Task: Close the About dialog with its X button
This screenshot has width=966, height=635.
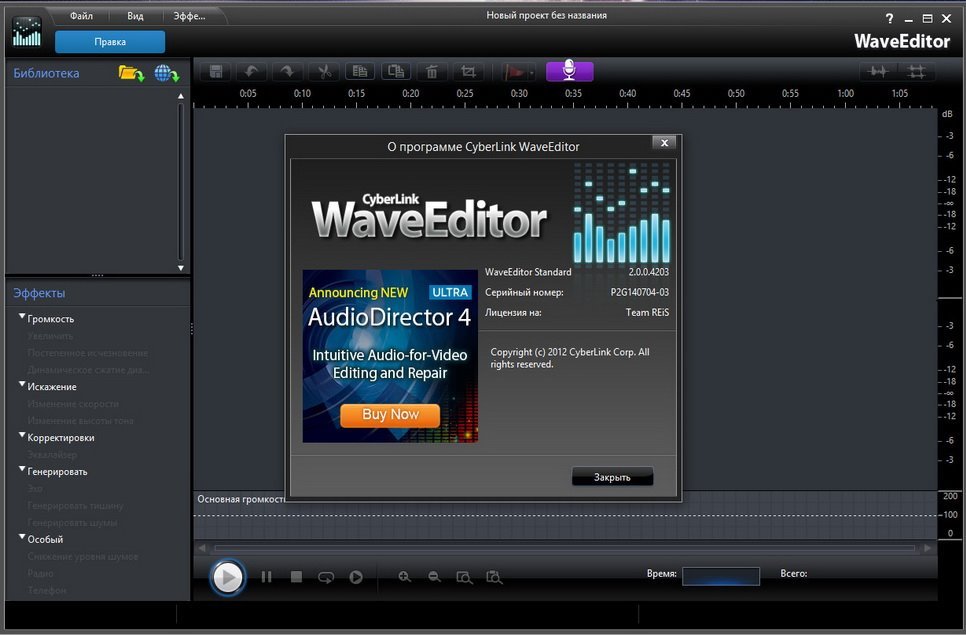Action: coord(664,143)
